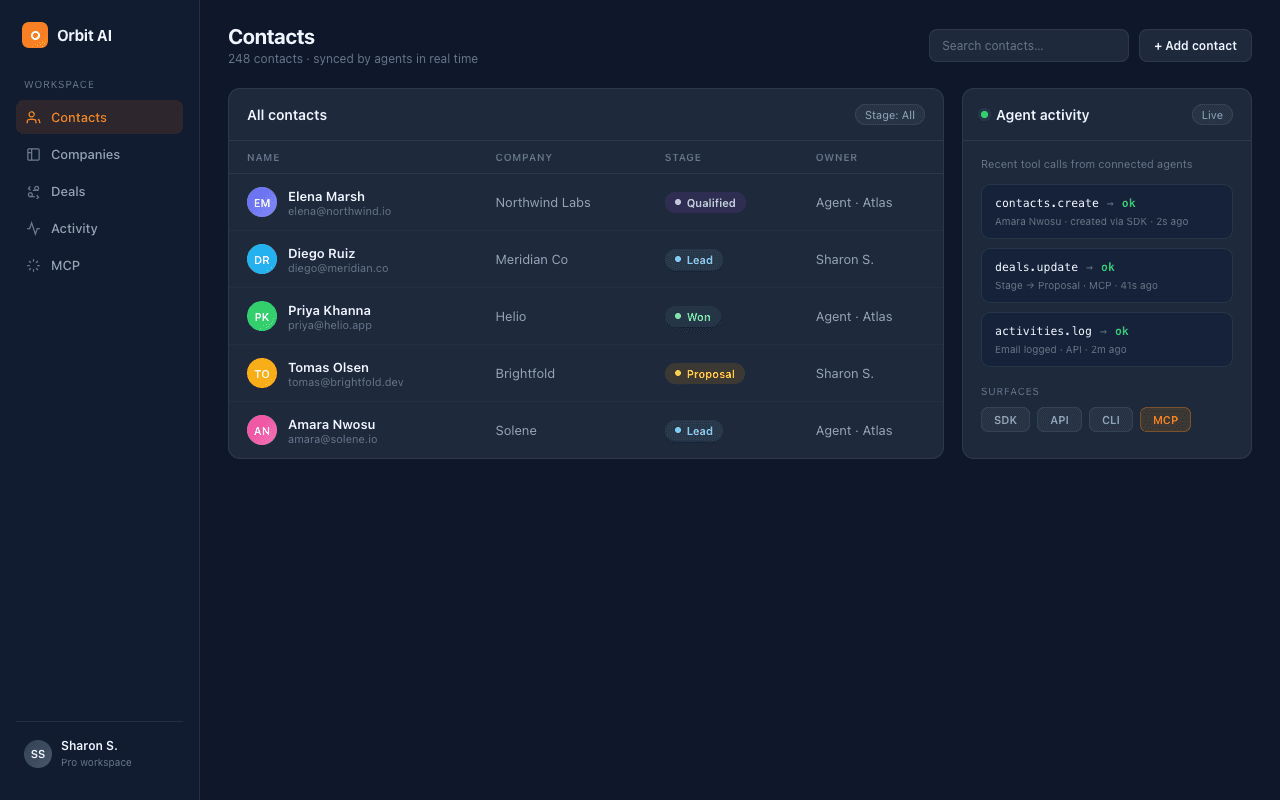The width and height of the screenshot is (1280, 800).
Task: Sort by the NAME column header
Action: [263, 157]
